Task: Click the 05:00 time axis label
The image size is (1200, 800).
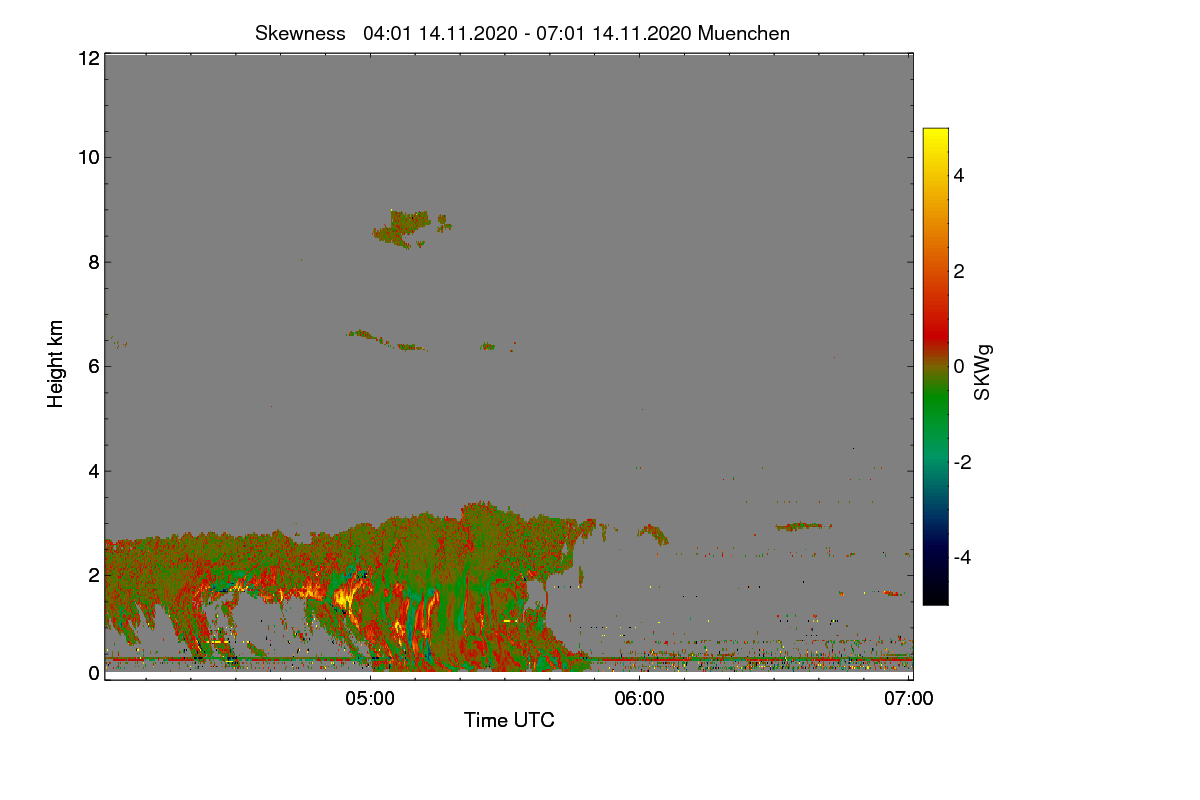Action: [370, 699]
